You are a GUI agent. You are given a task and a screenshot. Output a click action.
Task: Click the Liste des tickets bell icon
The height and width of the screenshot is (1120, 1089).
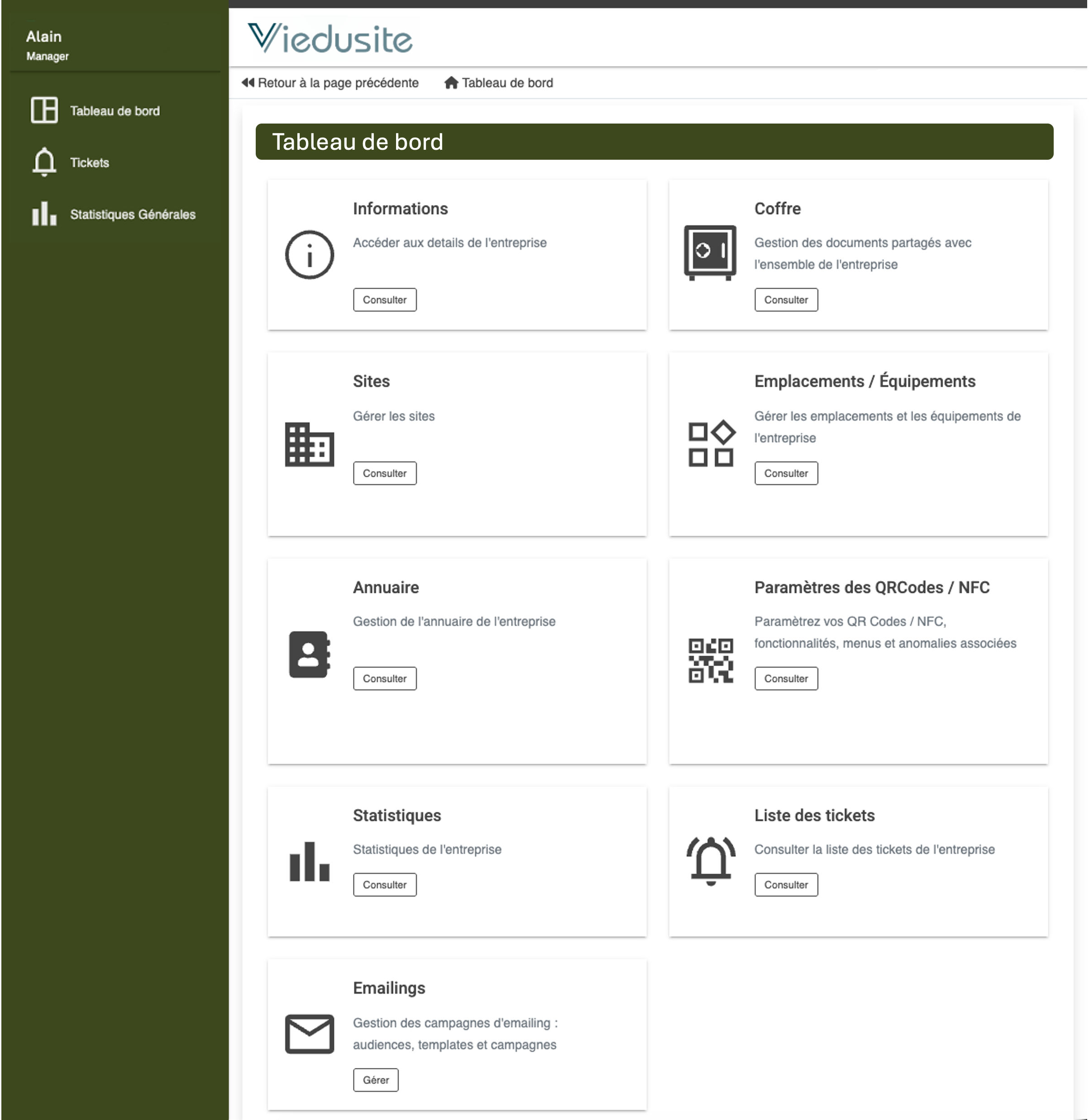(x=711, y=860)
